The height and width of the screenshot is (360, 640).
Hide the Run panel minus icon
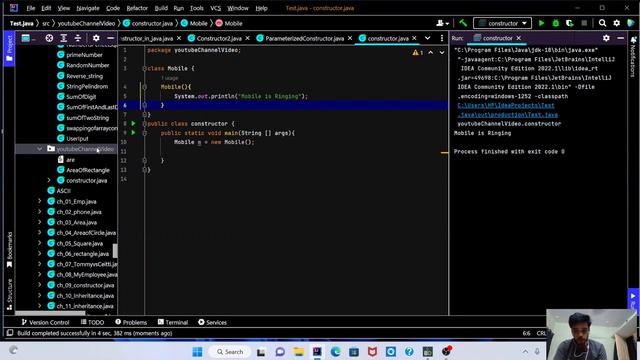coord(620,38)
